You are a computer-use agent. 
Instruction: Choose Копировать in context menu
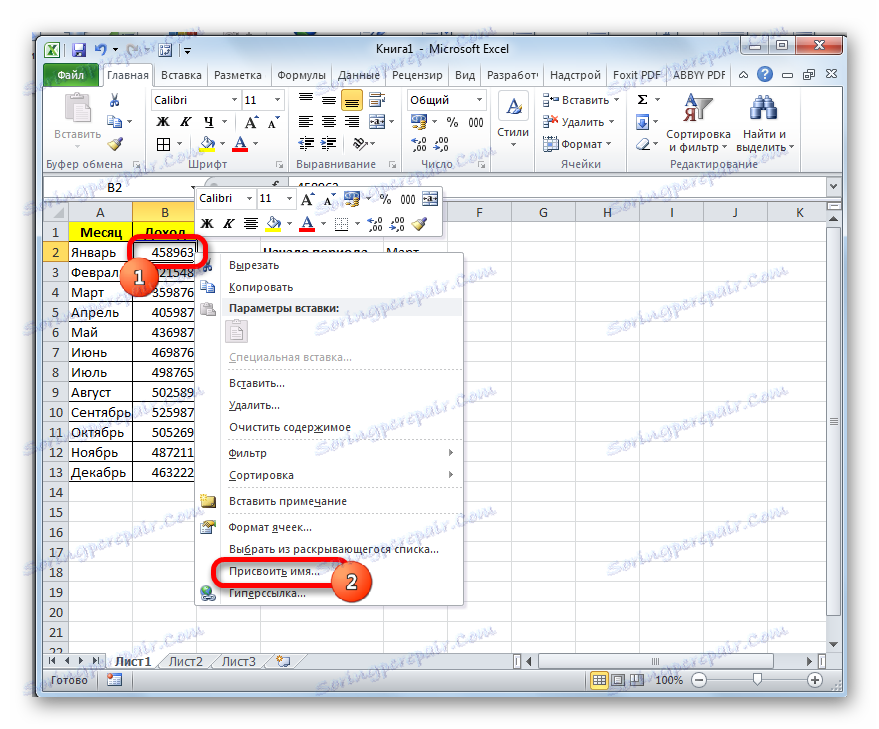pos(261,287)
